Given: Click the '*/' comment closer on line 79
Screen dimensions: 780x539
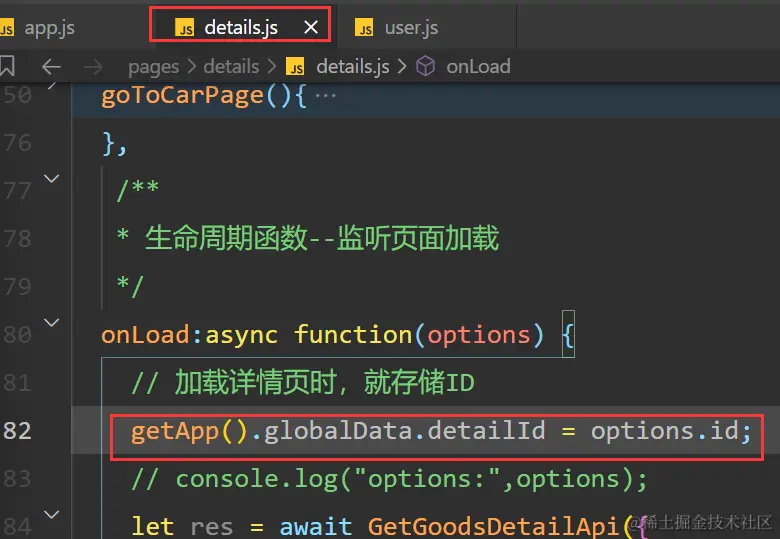Looking at the screenshot, I should click(130, 286).
